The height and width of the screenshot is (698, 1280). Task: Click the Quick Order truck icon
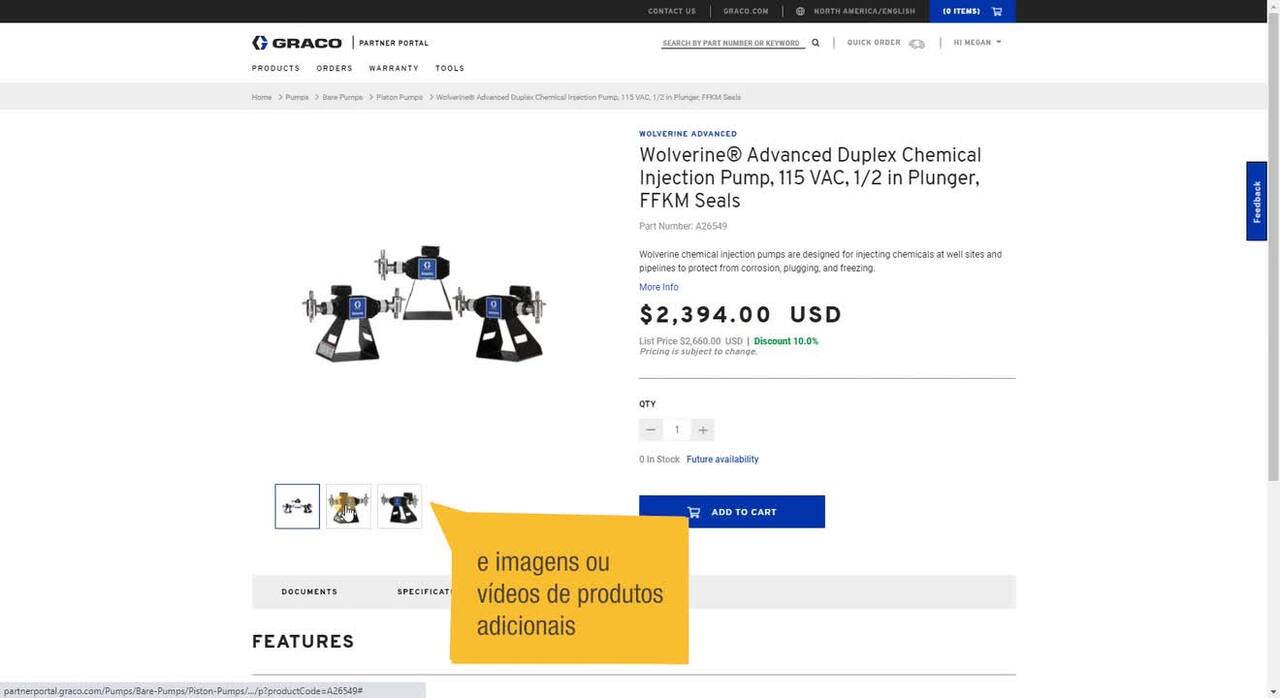pyautogui.click(x=917, y=44)
